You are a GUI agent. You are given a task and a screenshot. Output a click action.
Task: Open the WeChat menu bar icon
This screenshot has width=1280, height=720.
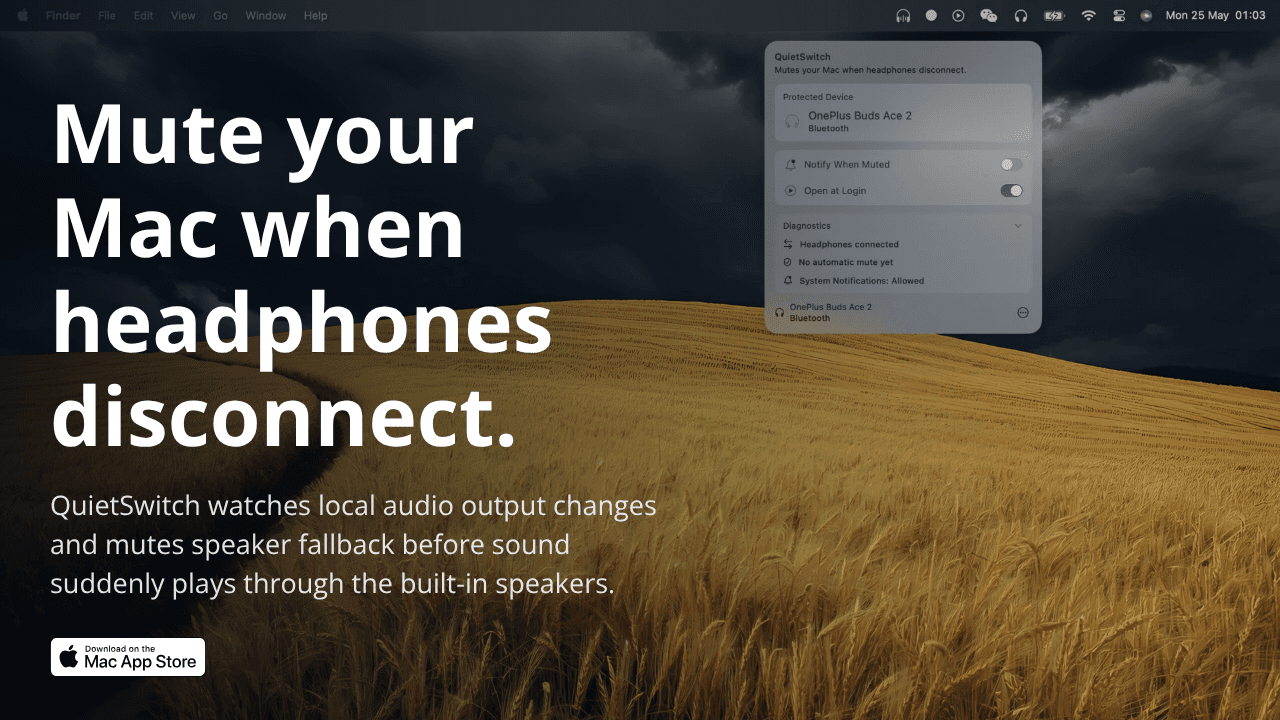tap(989, 16)
